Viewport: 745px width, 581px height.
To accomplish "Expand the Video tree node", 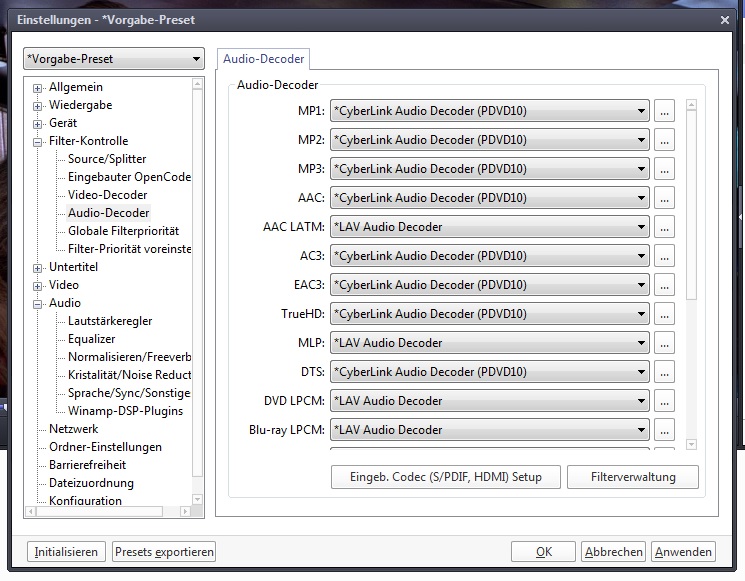I will pos(37,286).
